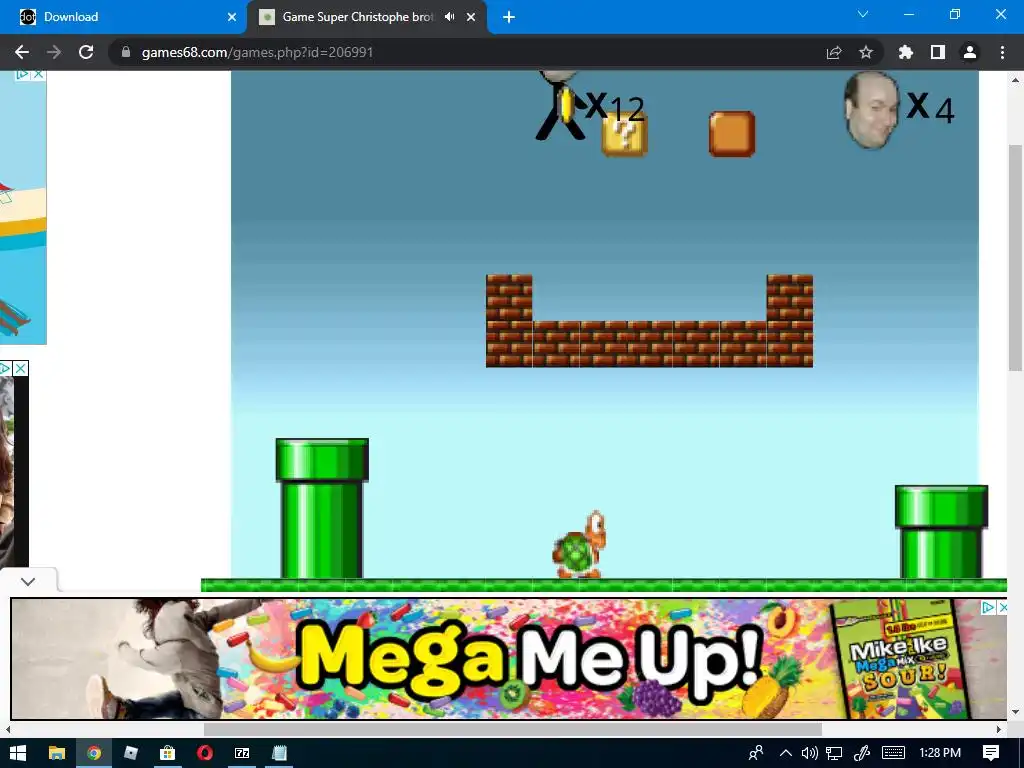Click the green Koopa turtle enemy
Viewport: 1024px width, 768px height.
tap(579, 545)
